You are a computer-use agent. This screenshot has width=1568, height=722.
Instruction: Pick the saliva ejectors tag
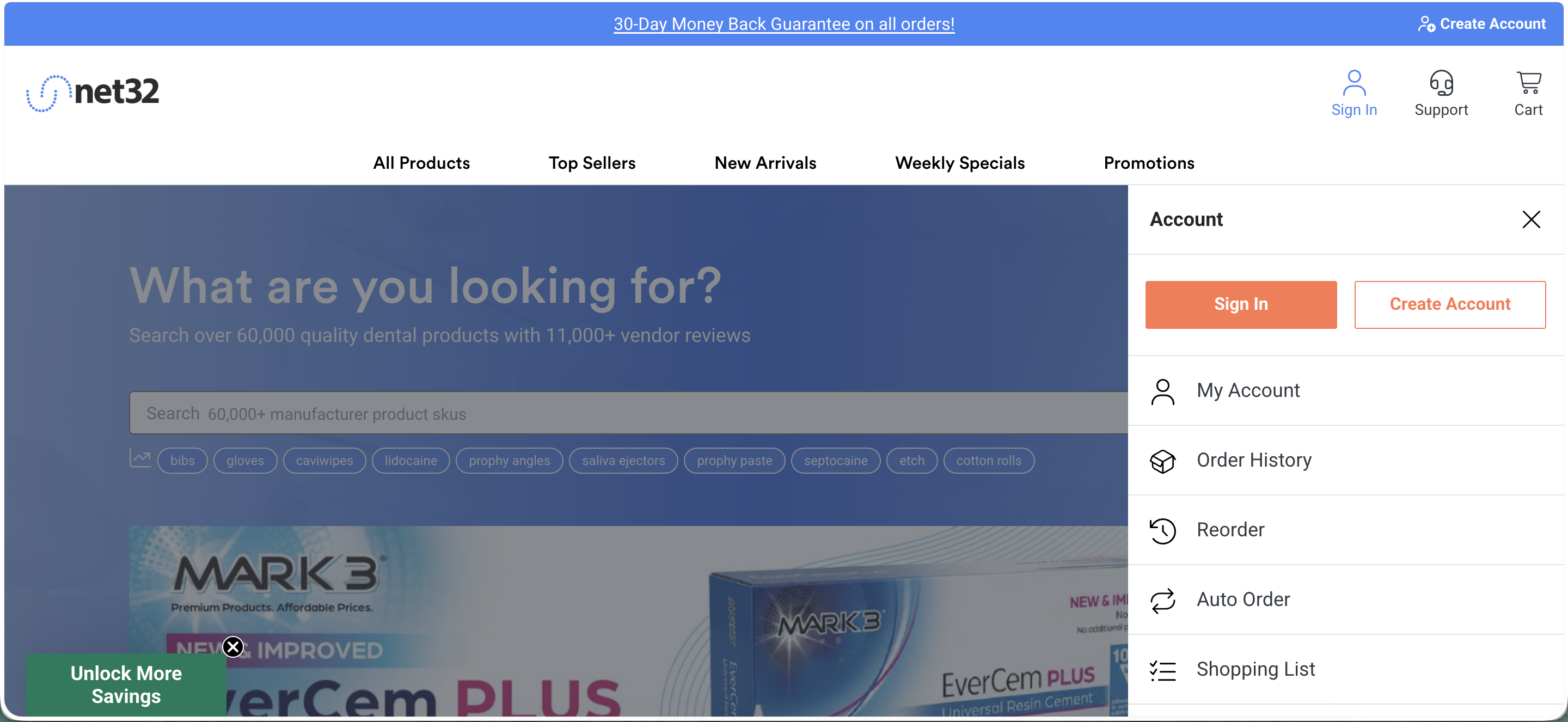coord(623,461)
